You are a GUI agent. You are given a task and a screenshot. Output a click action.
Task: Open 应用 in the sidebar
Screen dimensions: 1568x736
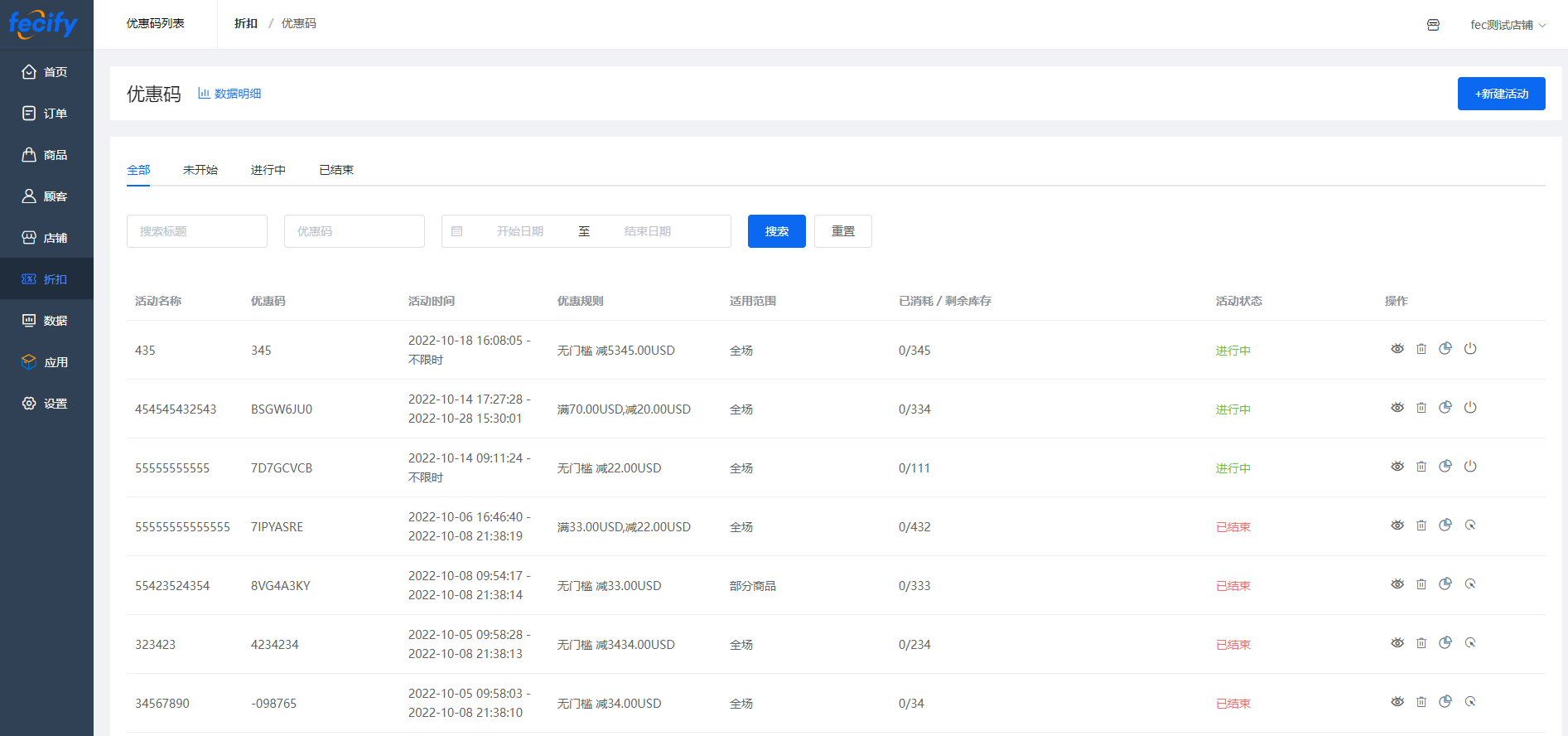point(46,362)
